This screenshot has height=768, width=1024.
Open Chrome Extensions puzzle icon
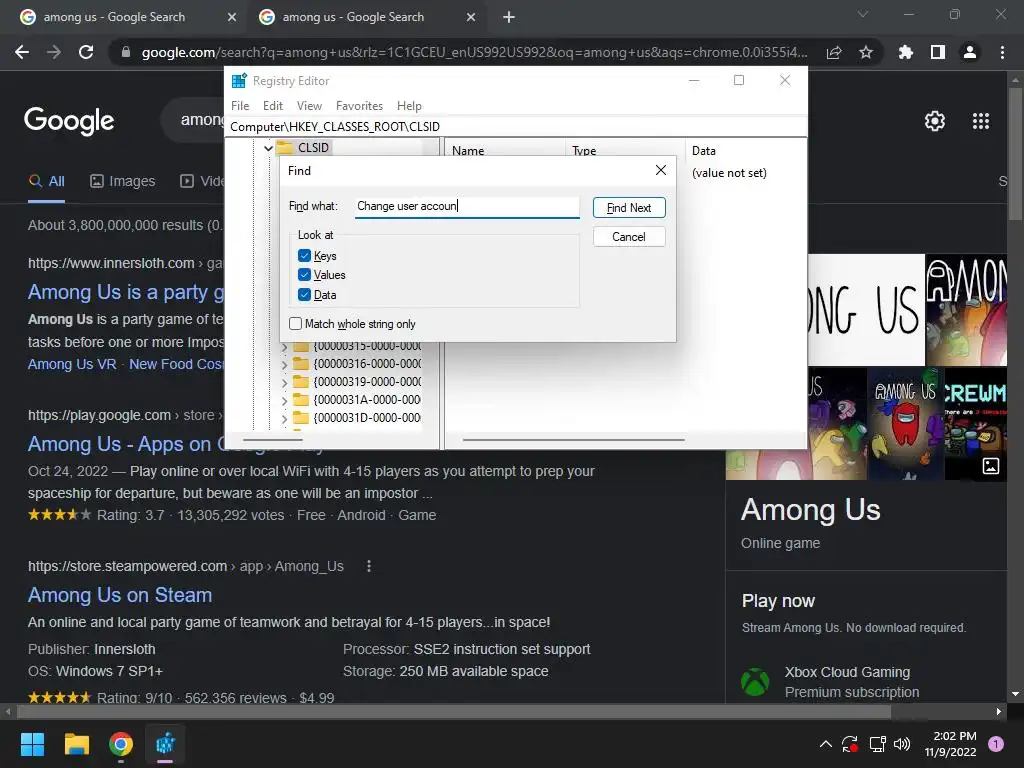906,52
